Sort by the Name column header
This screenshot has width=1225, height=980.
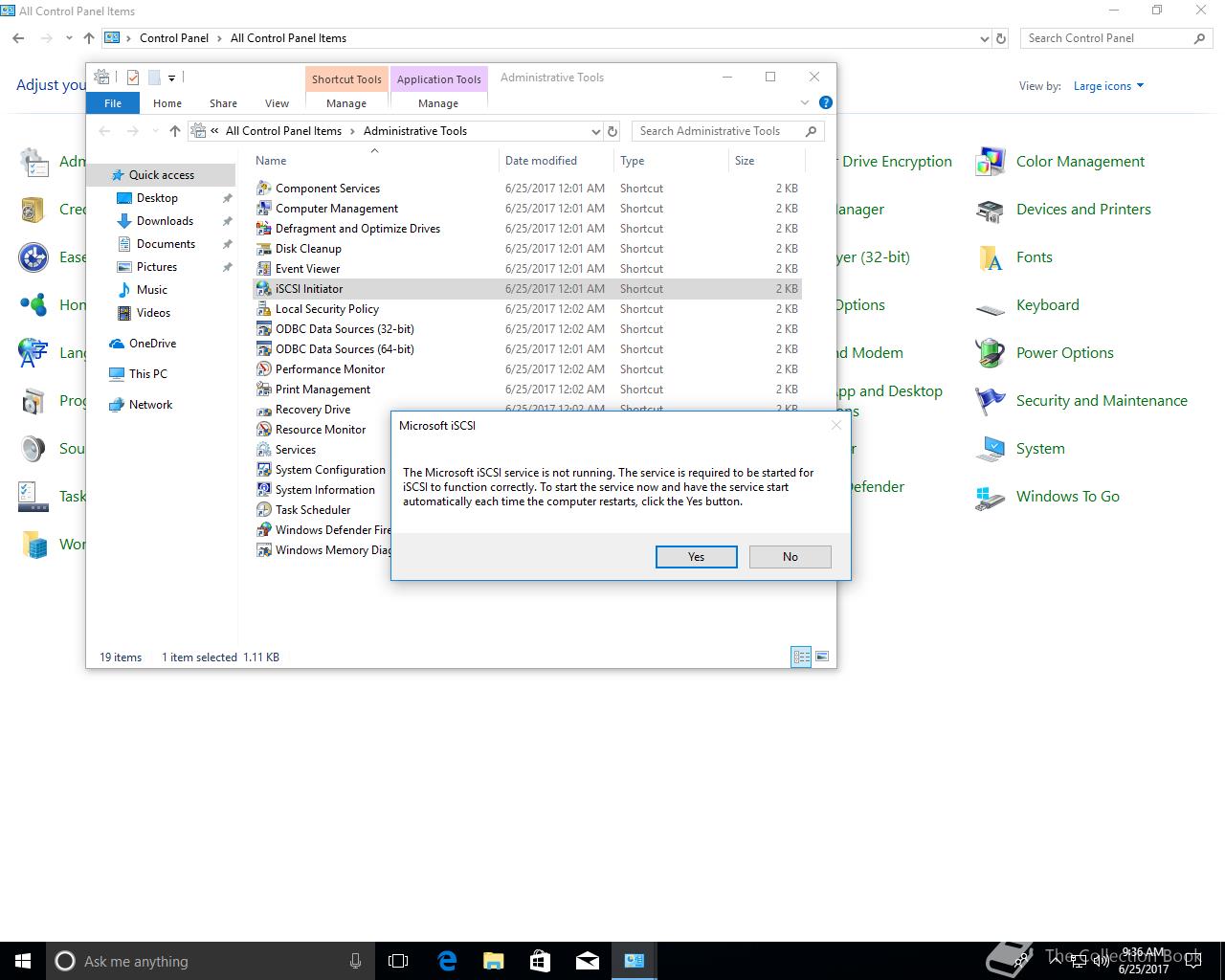[374, 161]
